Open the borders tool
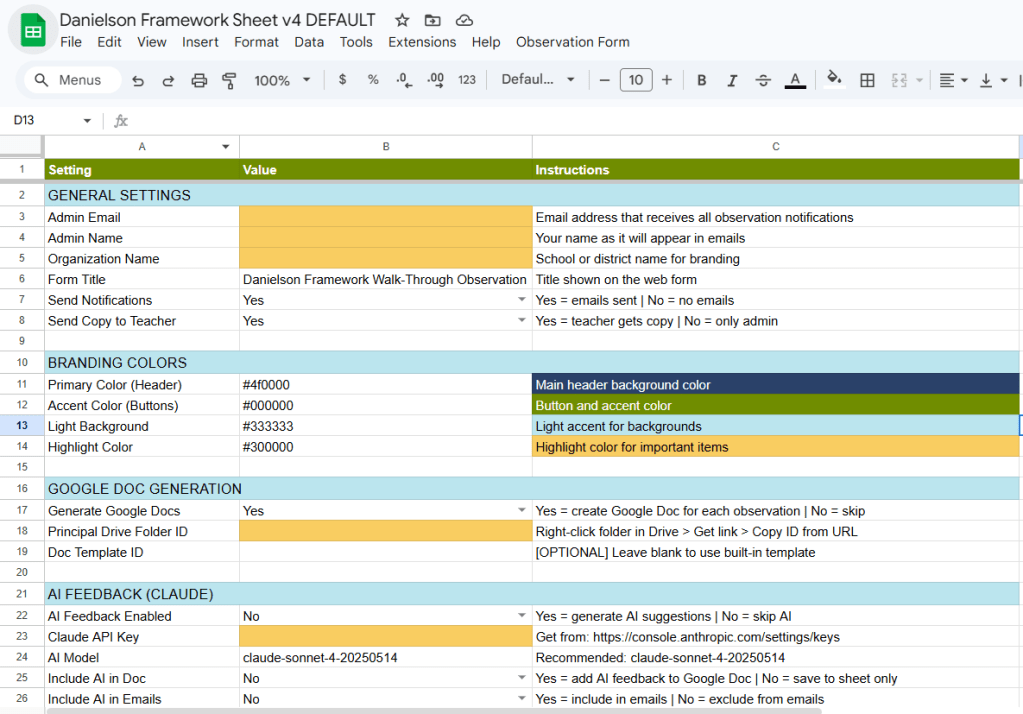The image size is (1023, 714). click(x=867, y=80)
